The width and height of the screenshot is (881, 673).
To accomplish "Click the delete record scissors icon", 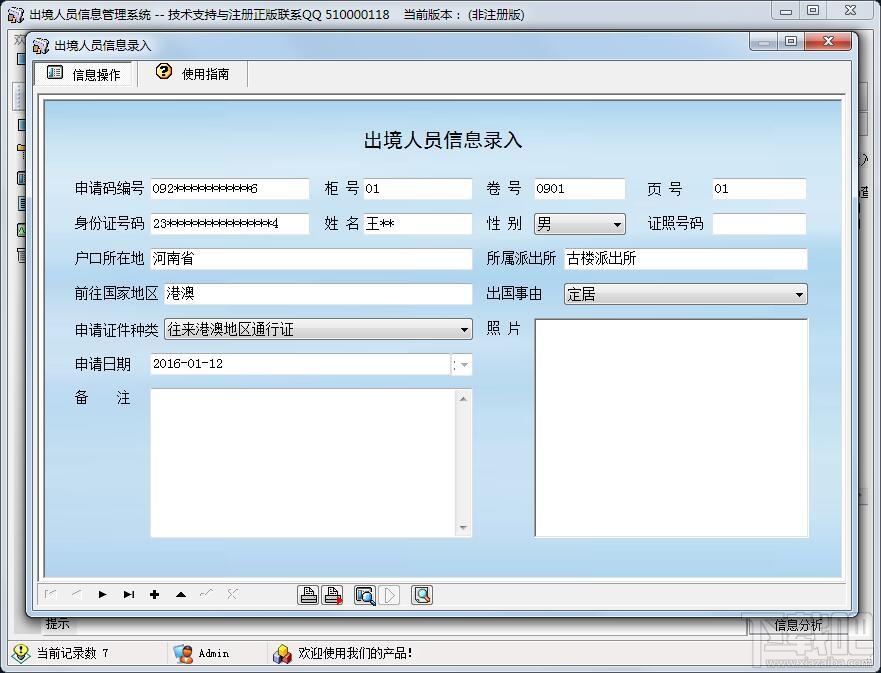I will pyautogui.click(x=231, y=594).
